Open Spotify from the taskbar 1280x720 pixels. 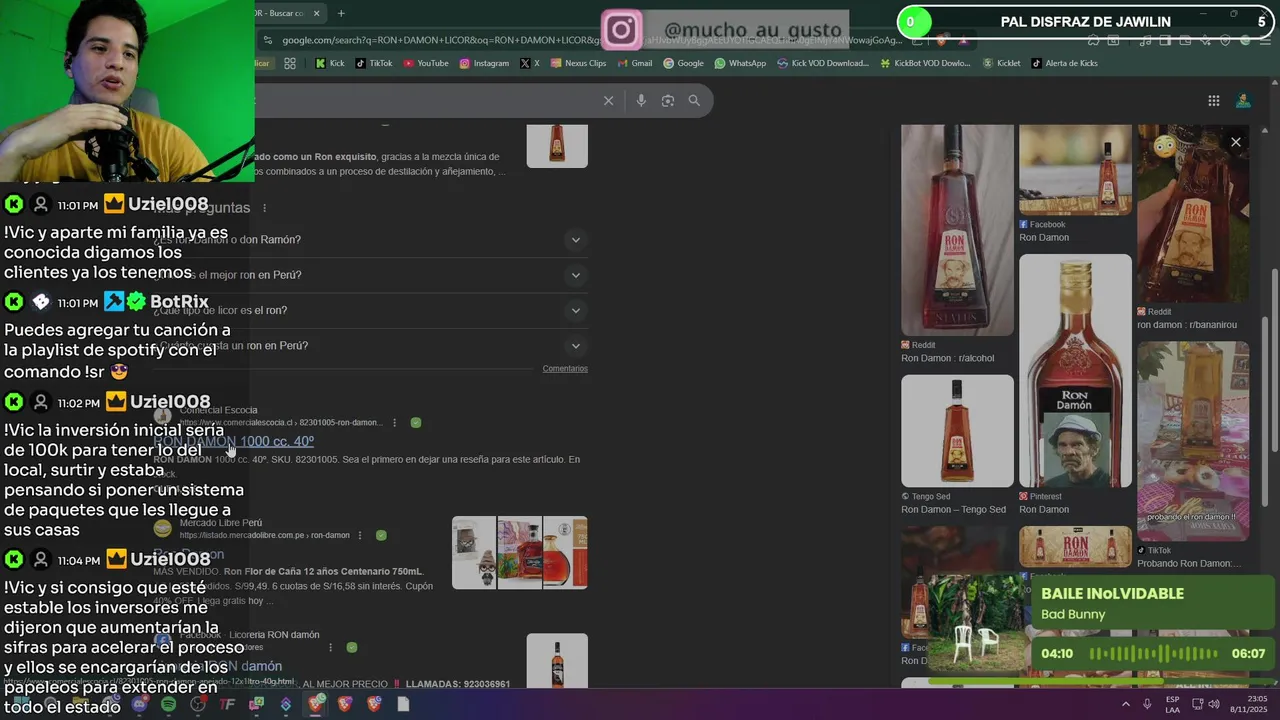[168, 704]
